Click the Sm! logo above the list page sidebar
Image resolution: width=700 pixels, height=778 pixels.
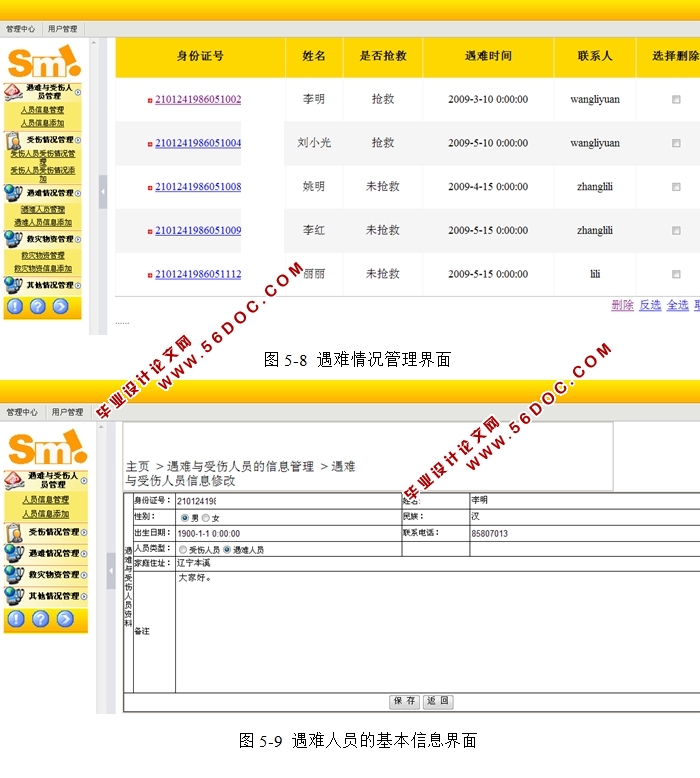coord(44,61)
